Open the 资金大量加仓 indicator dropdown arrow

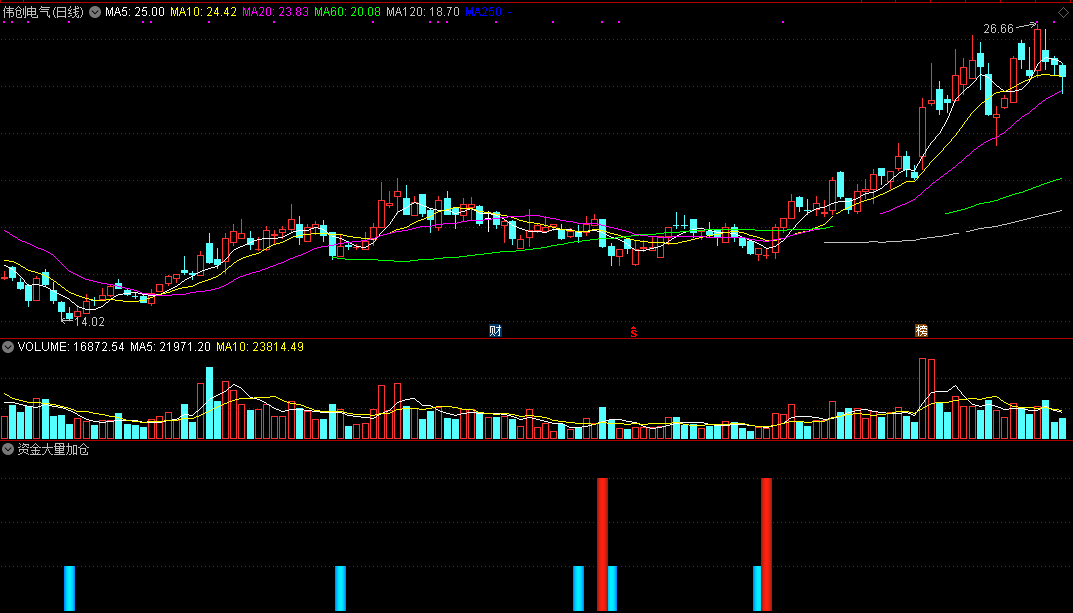[8, 449]
